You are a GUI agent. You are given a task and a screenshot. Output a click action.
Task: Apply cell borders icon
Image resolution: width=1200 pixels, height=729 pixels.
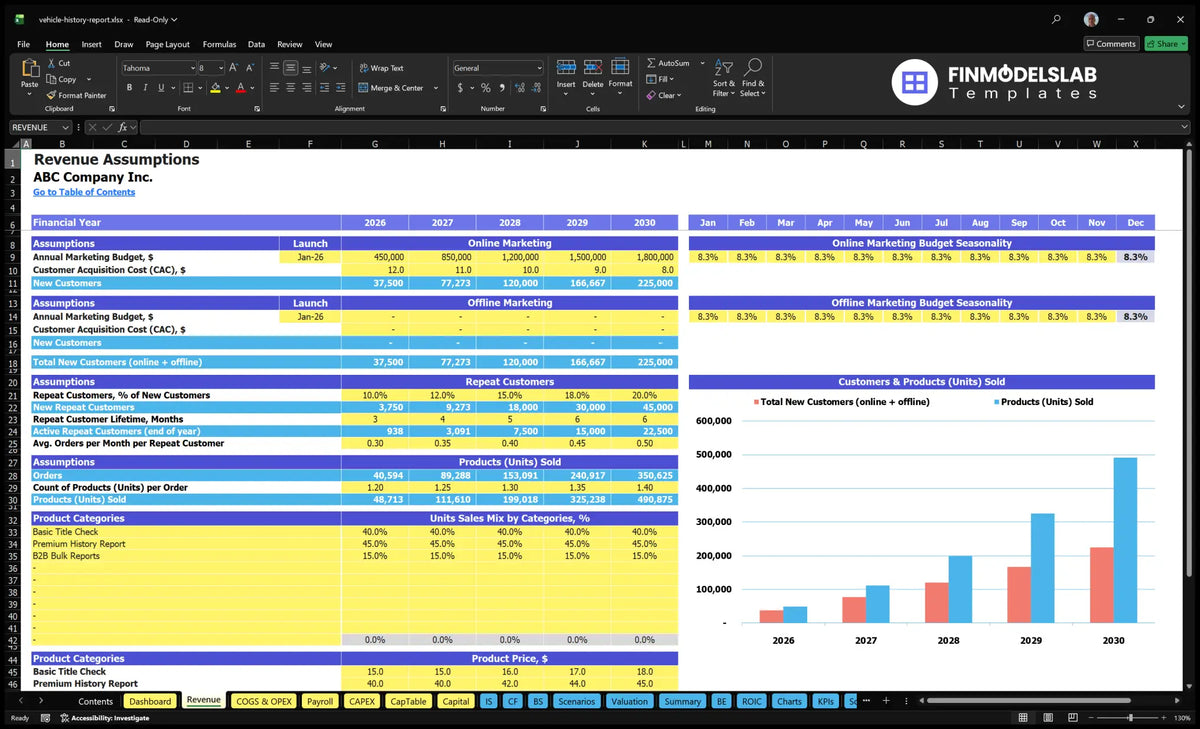187,88
